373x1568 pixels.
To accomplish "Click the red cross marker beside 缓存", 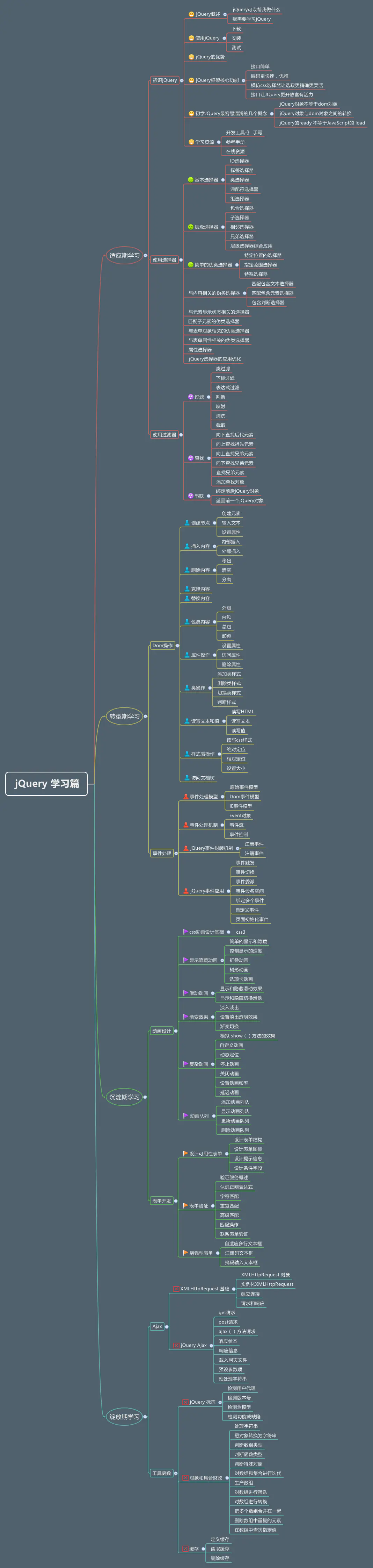I will (x=185, y=1548).
